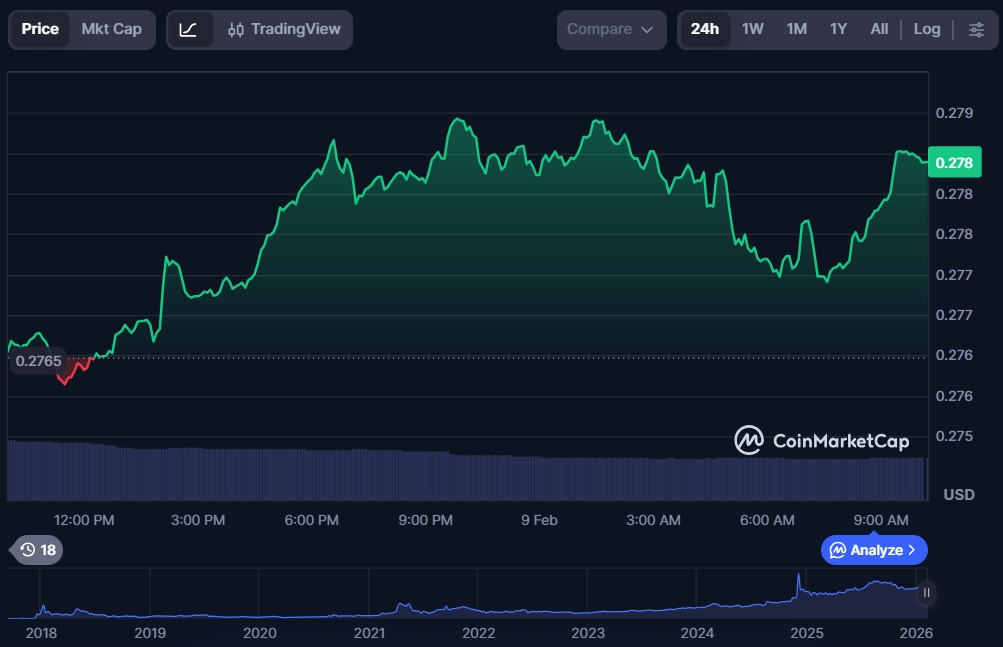Switch to TradingView candlestick chart
1003x647 pixels.
click(x=283, y=30)
